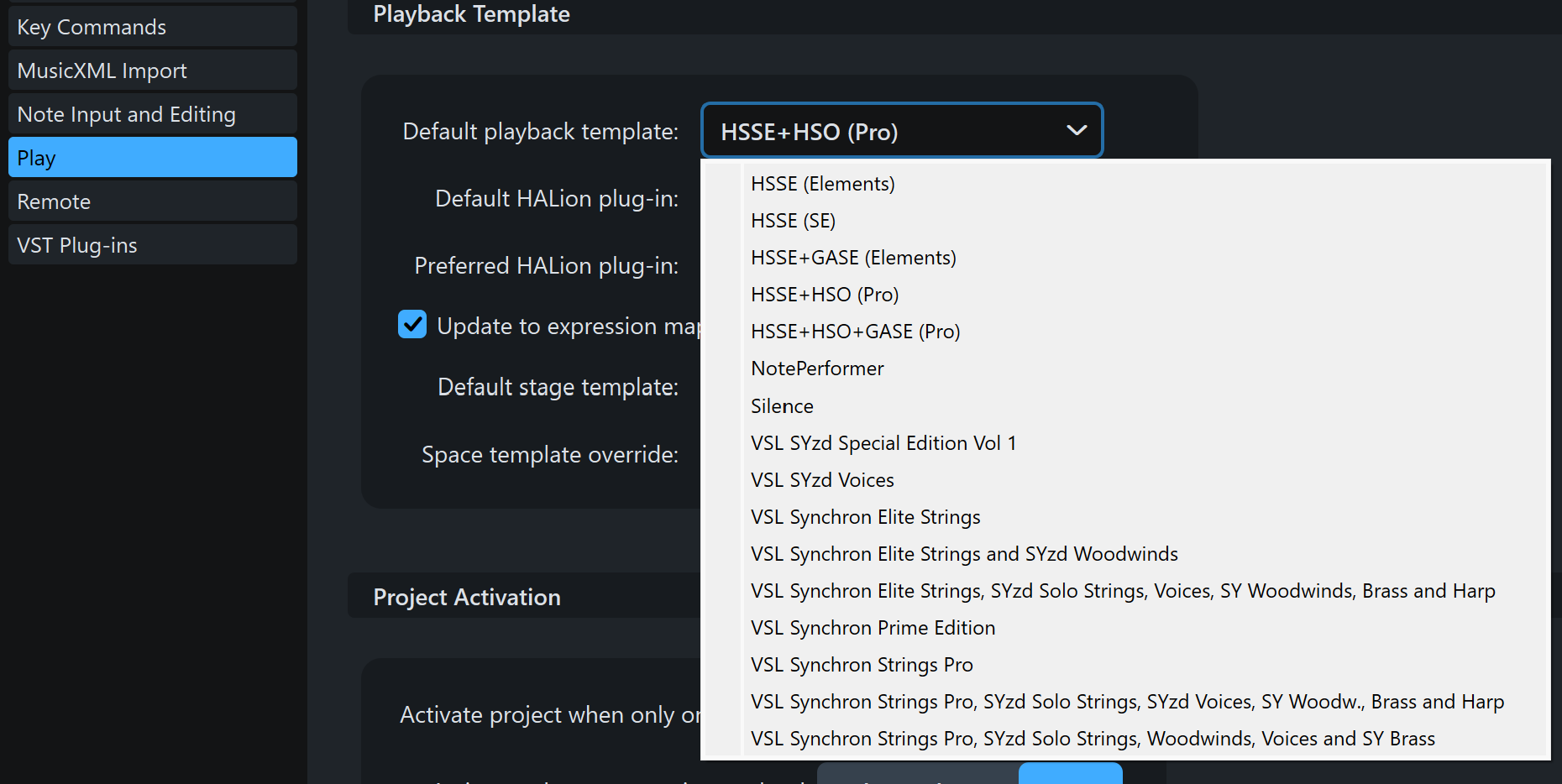Select VSL Synchron Prime Edition template

(1125, 628)
